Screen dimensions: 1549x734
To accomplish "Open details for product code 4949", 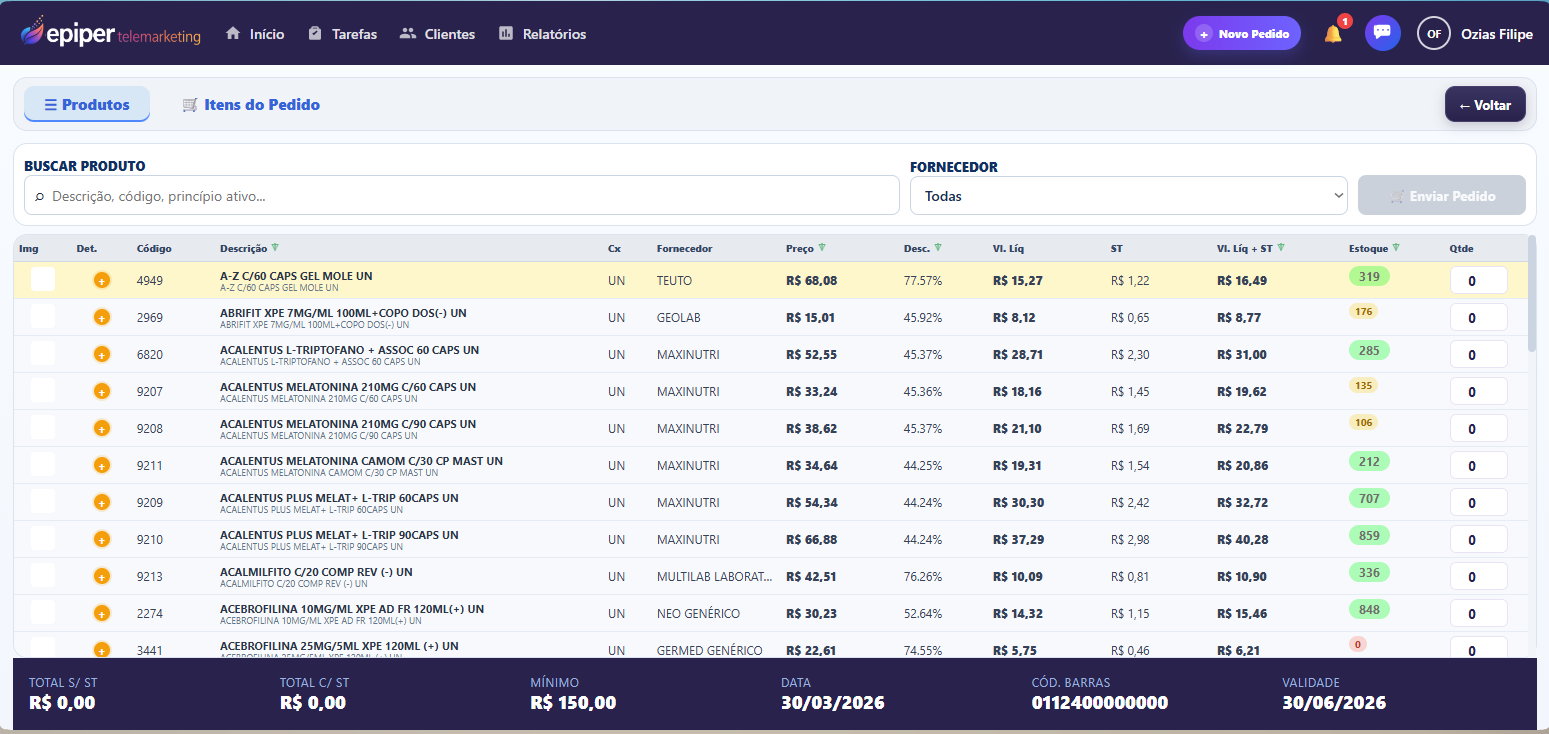I will [x=101, y=281].
